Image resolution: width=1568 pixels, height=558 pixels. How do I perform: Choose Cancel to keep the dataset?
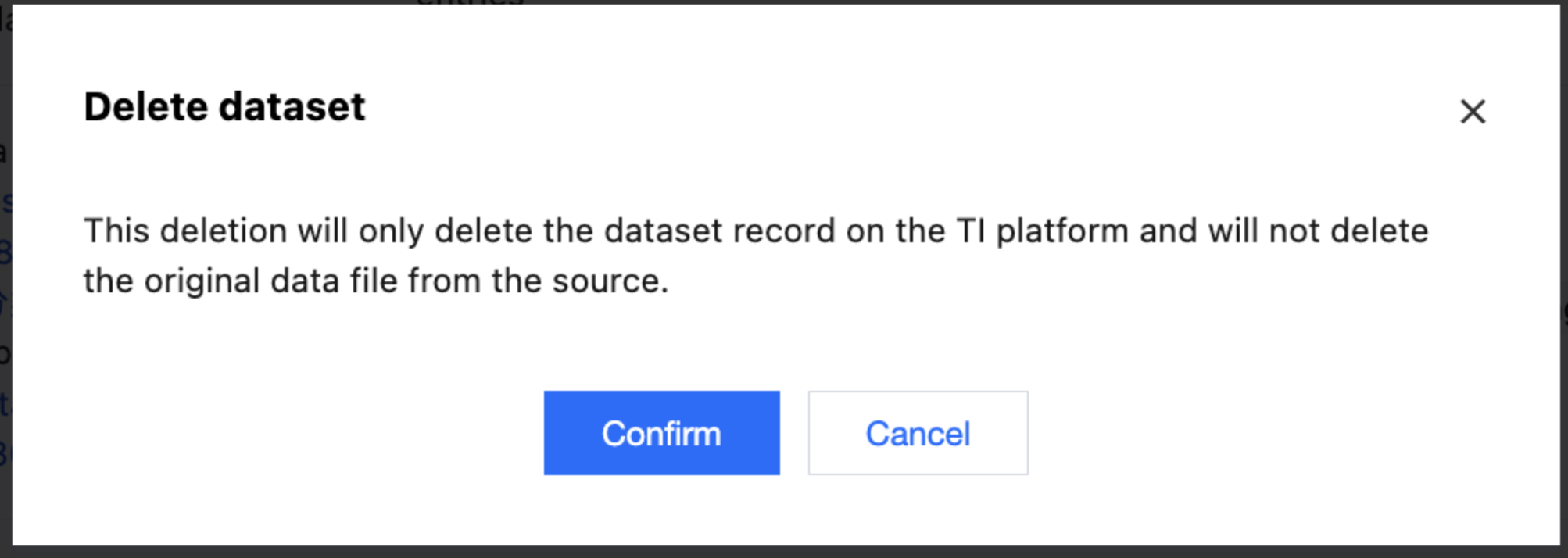(918, 433)
